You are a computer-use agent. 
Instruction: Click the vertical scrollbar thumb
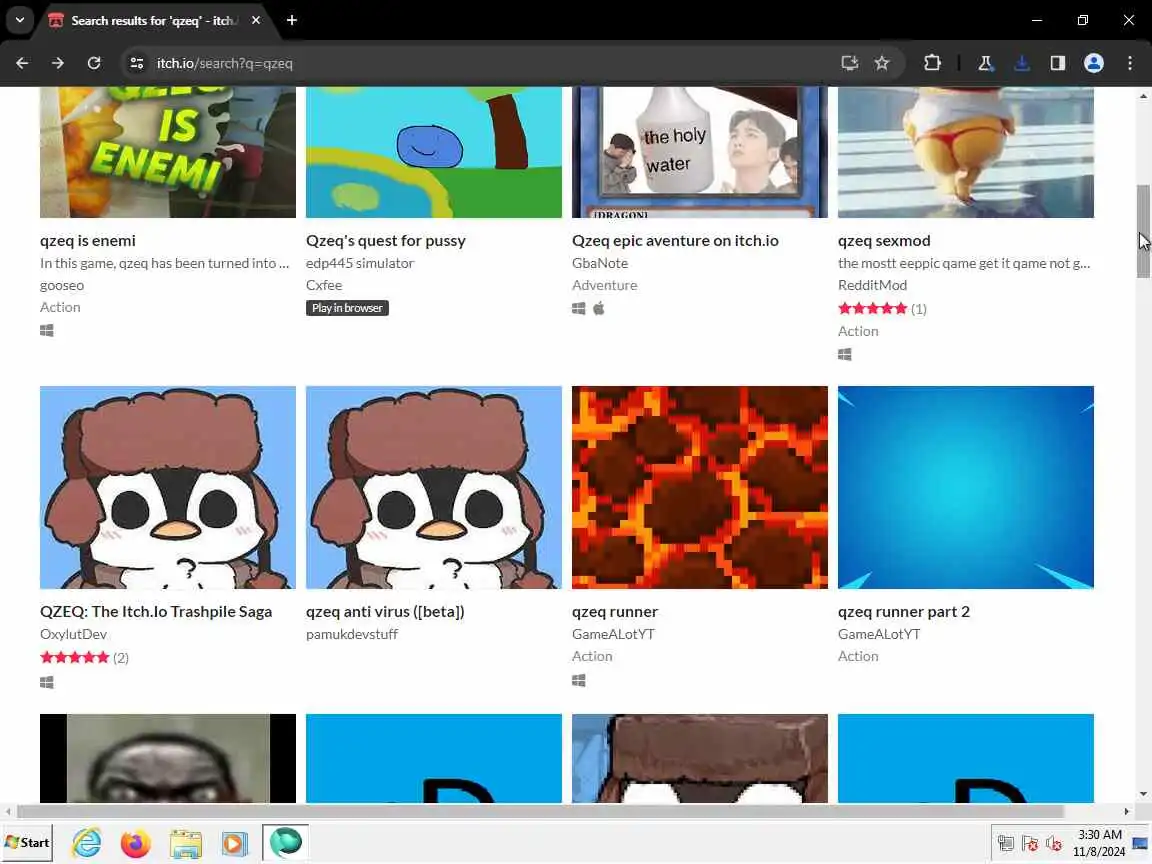tap(1143, 231)
